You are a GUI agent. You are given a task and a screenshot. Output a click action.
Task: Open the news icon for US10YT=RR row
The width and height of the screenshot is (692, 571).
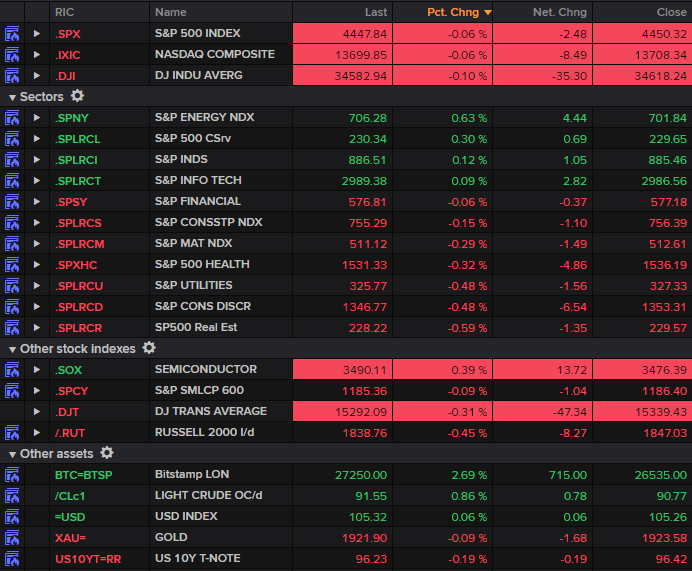pyautogui.click(x=12, y=559)
